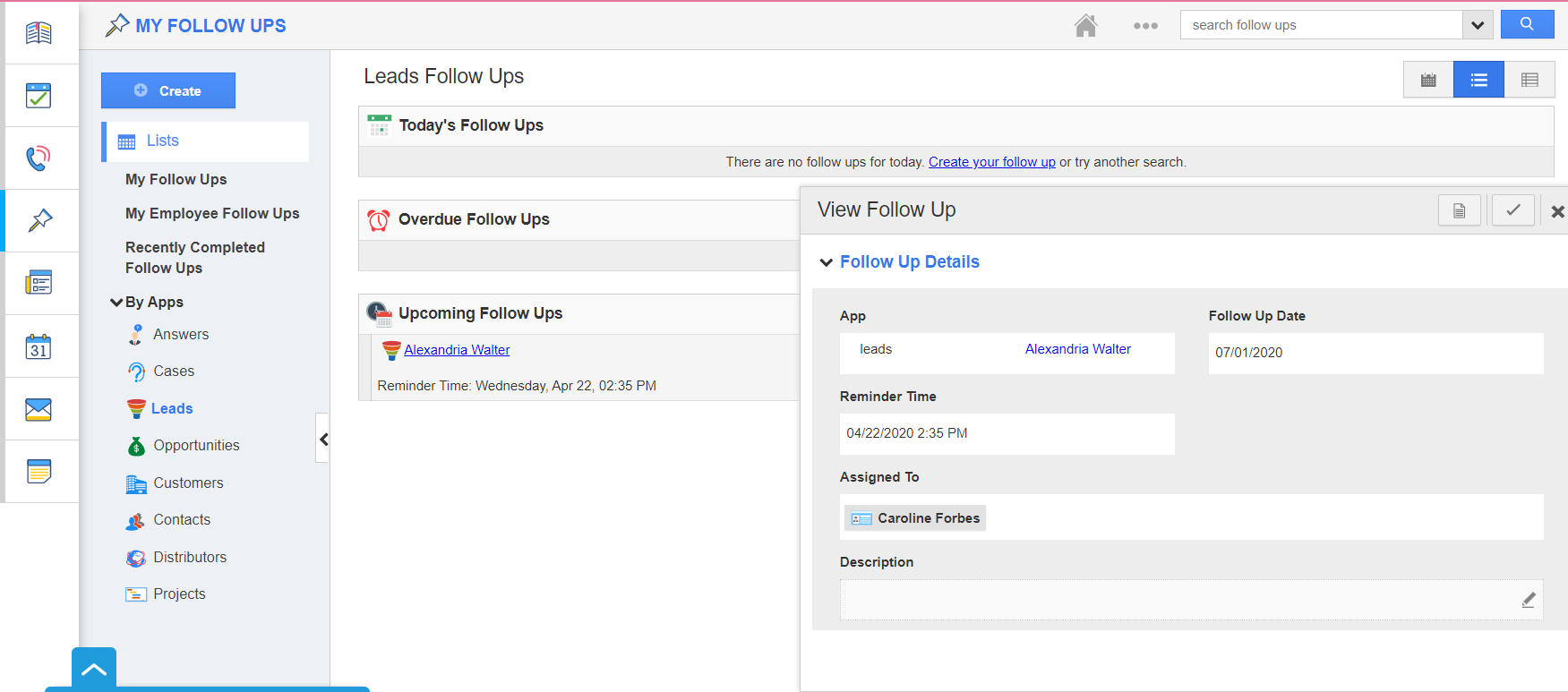Expand the search follow ups dropdown arrow
This screenshot has height=692, width=1568.
pyautogui.click(x=1478, y=25)
